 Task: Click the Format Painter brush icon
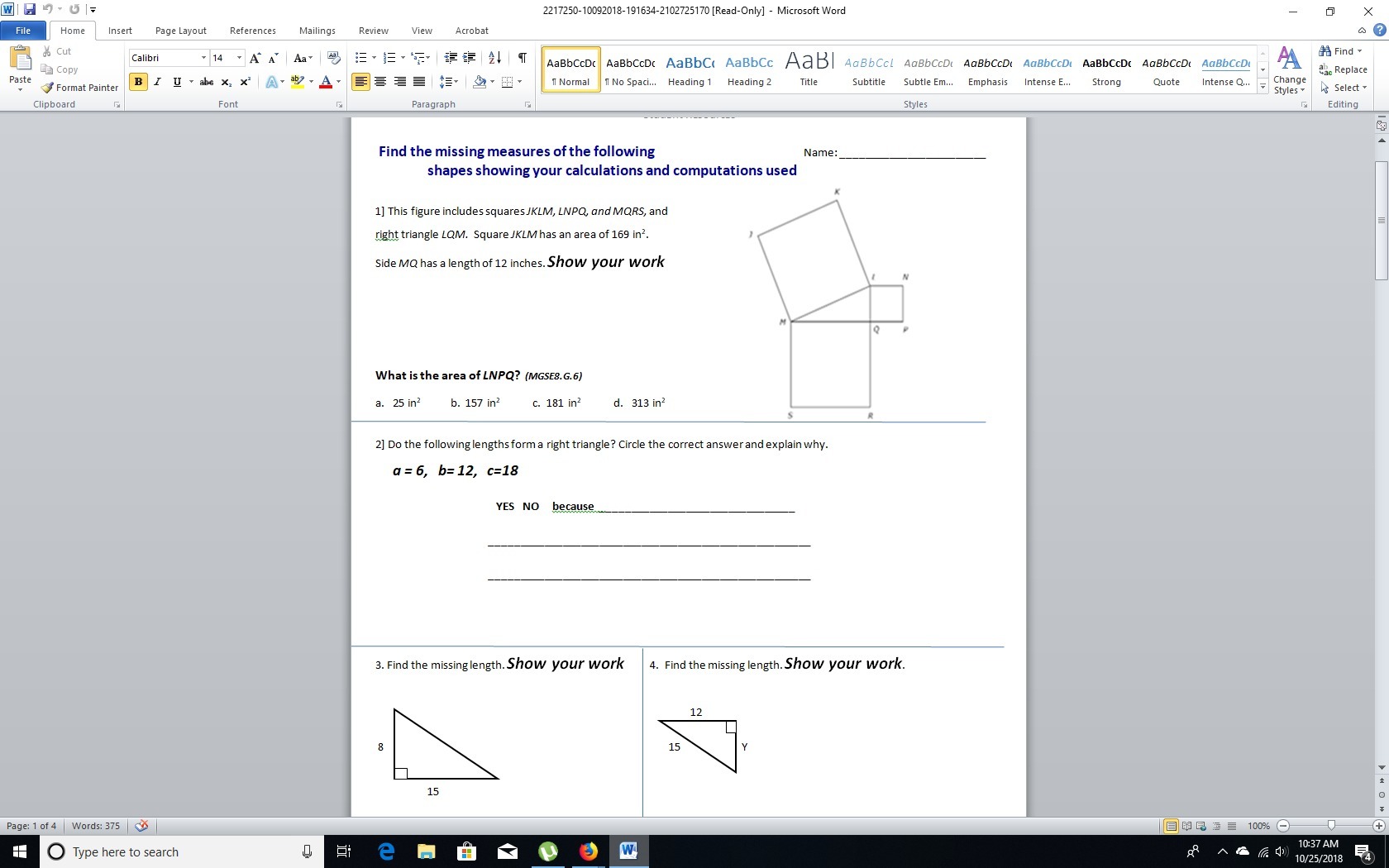[48, 88]
